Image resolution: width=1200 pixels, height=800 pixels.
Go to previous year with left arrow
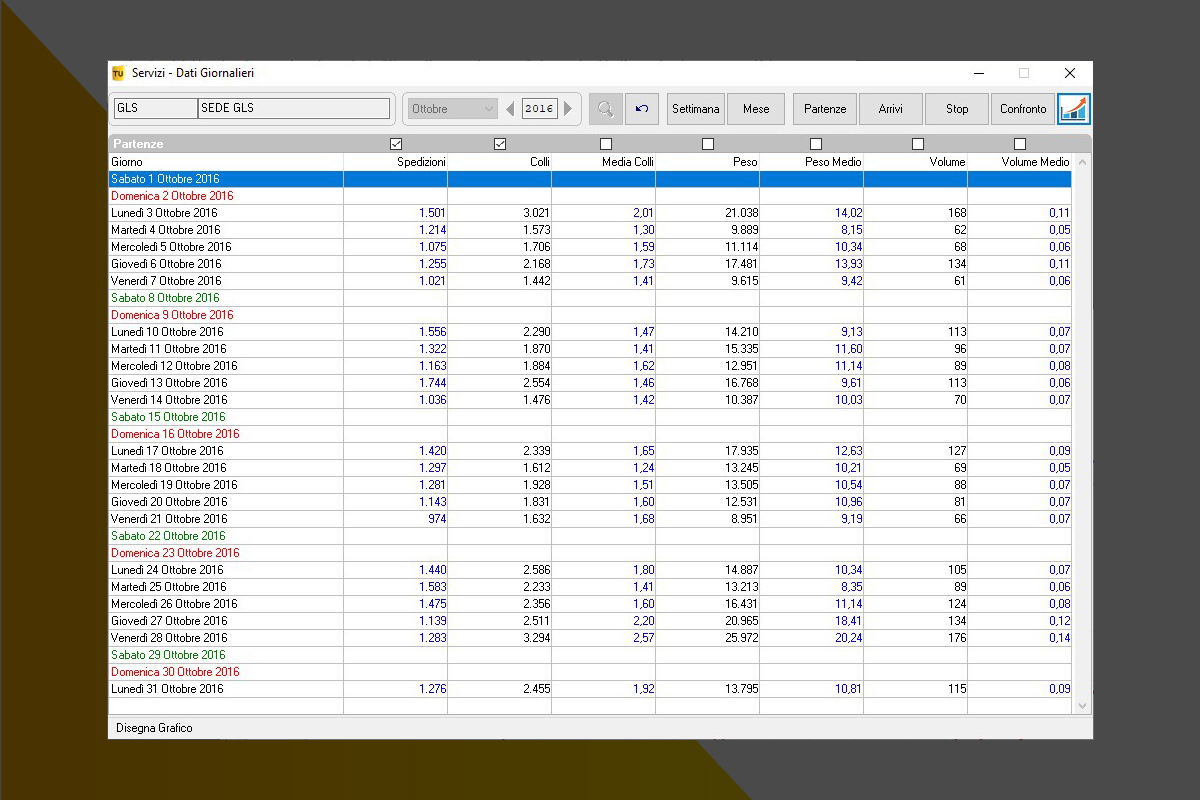[x=510, y=109]
